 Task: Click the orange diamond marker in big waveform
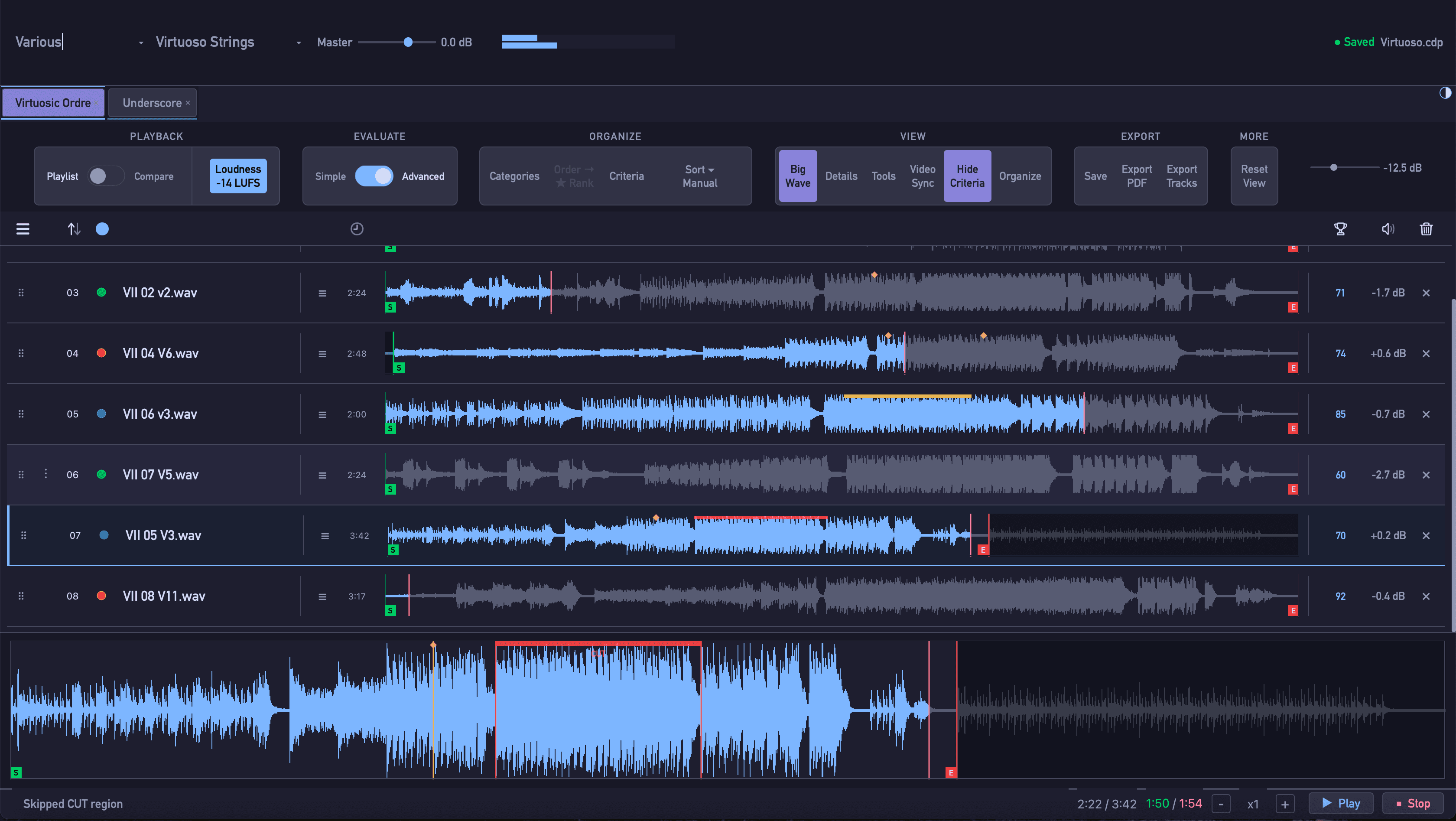(x=433, y=645)
